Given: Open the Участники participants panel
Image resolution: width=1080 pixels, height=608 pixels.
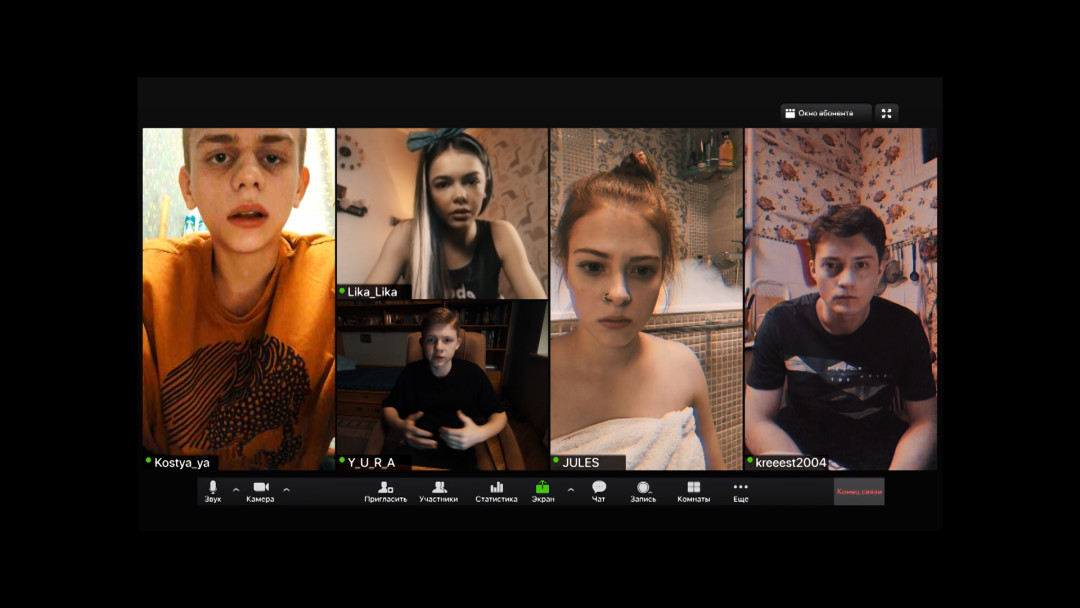Looking at the screenshot, I should pos(438,487).
